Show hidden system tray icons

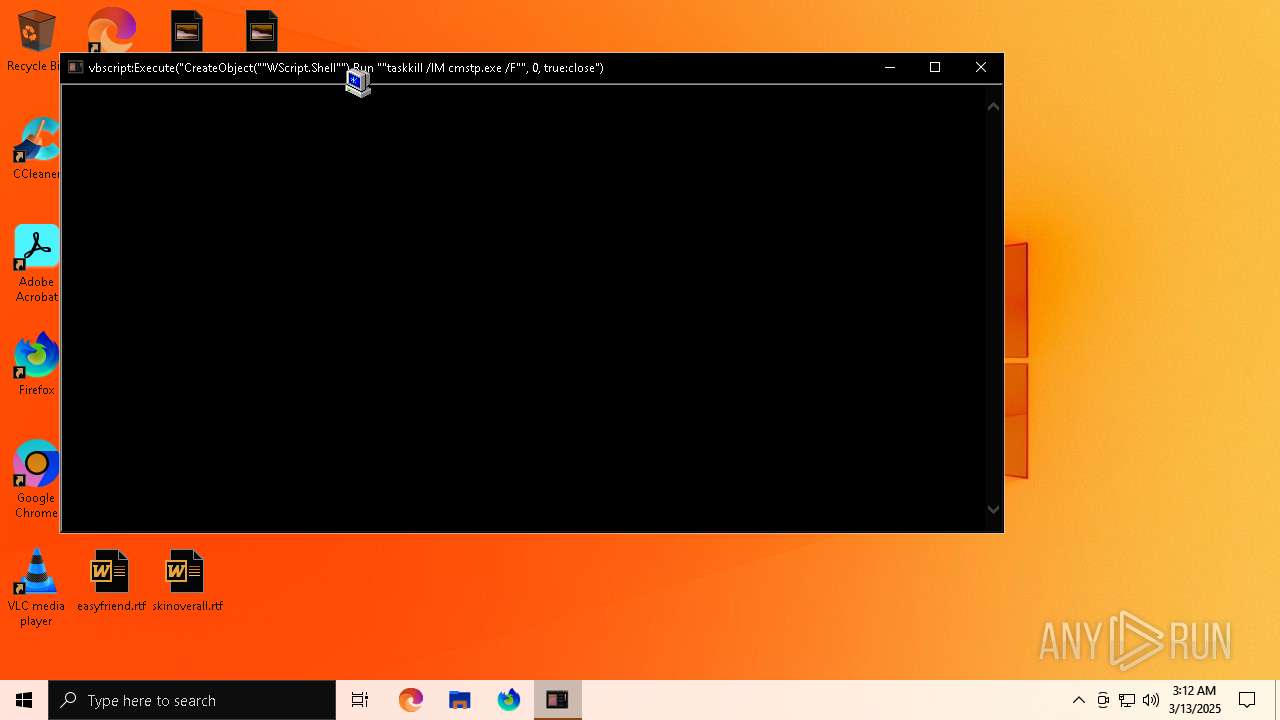(1079, 700)
